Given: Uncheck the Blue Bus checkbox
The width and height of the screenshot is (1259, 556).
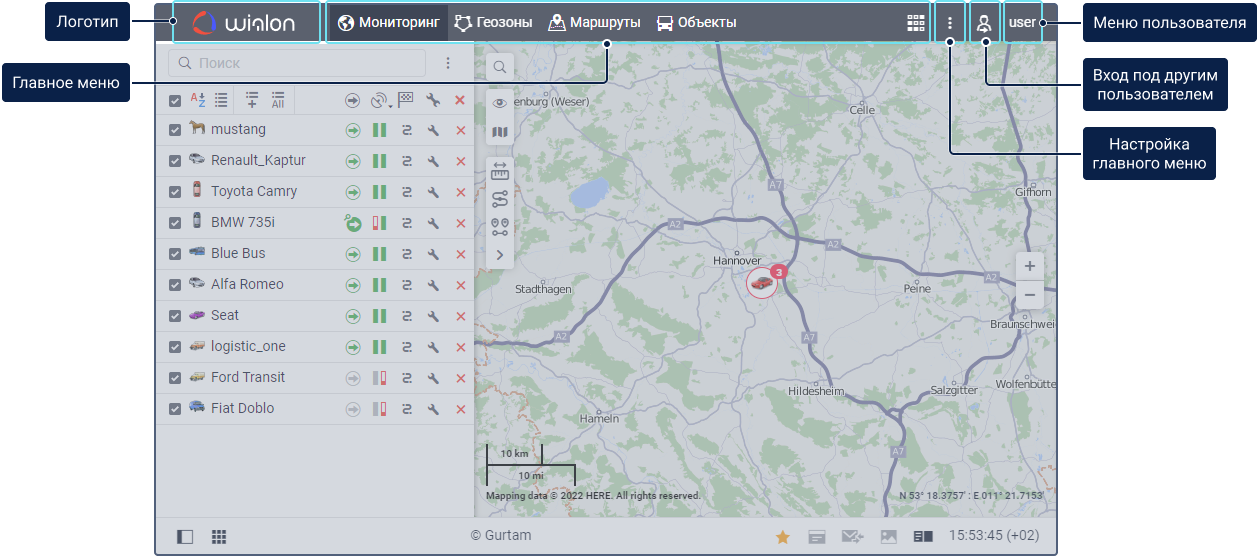Looking at the screenshot, I should [x=175, y=254].
